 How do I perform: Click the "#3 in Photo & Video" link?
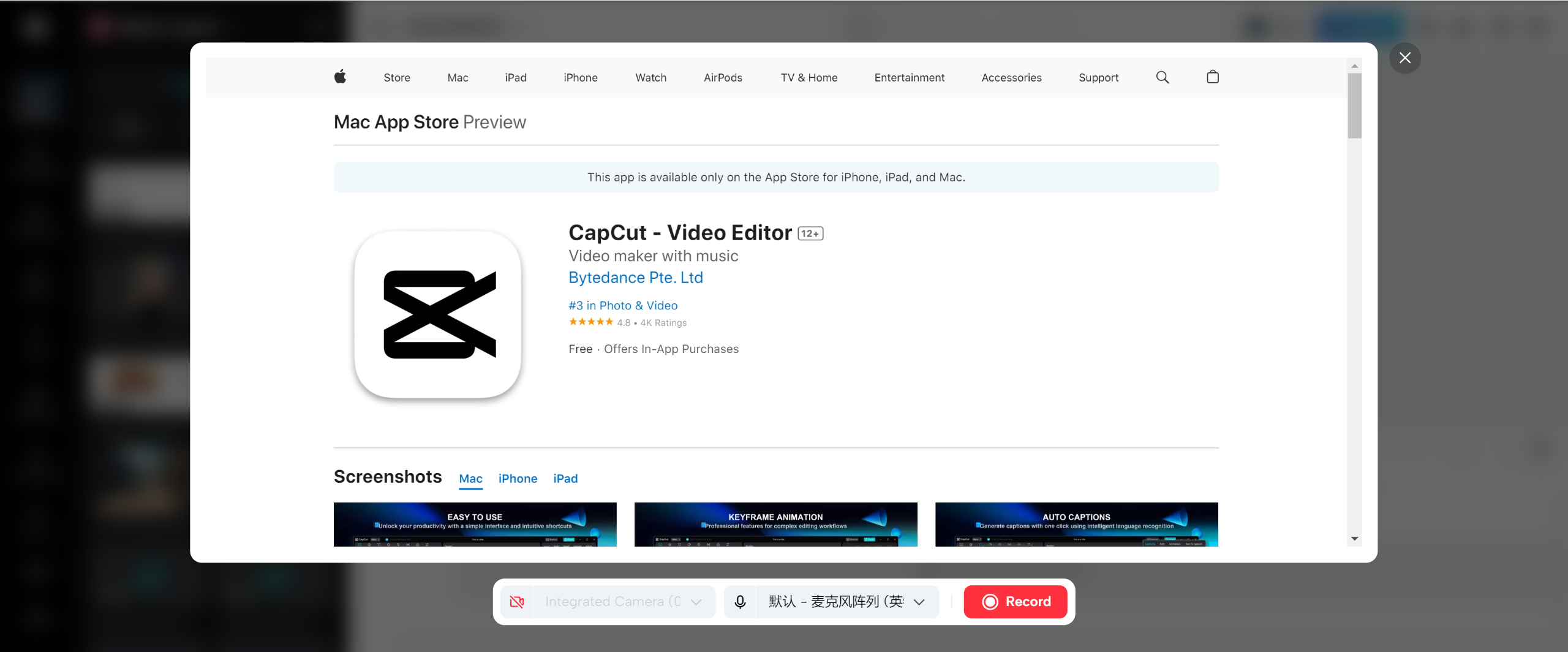[623, 305]
